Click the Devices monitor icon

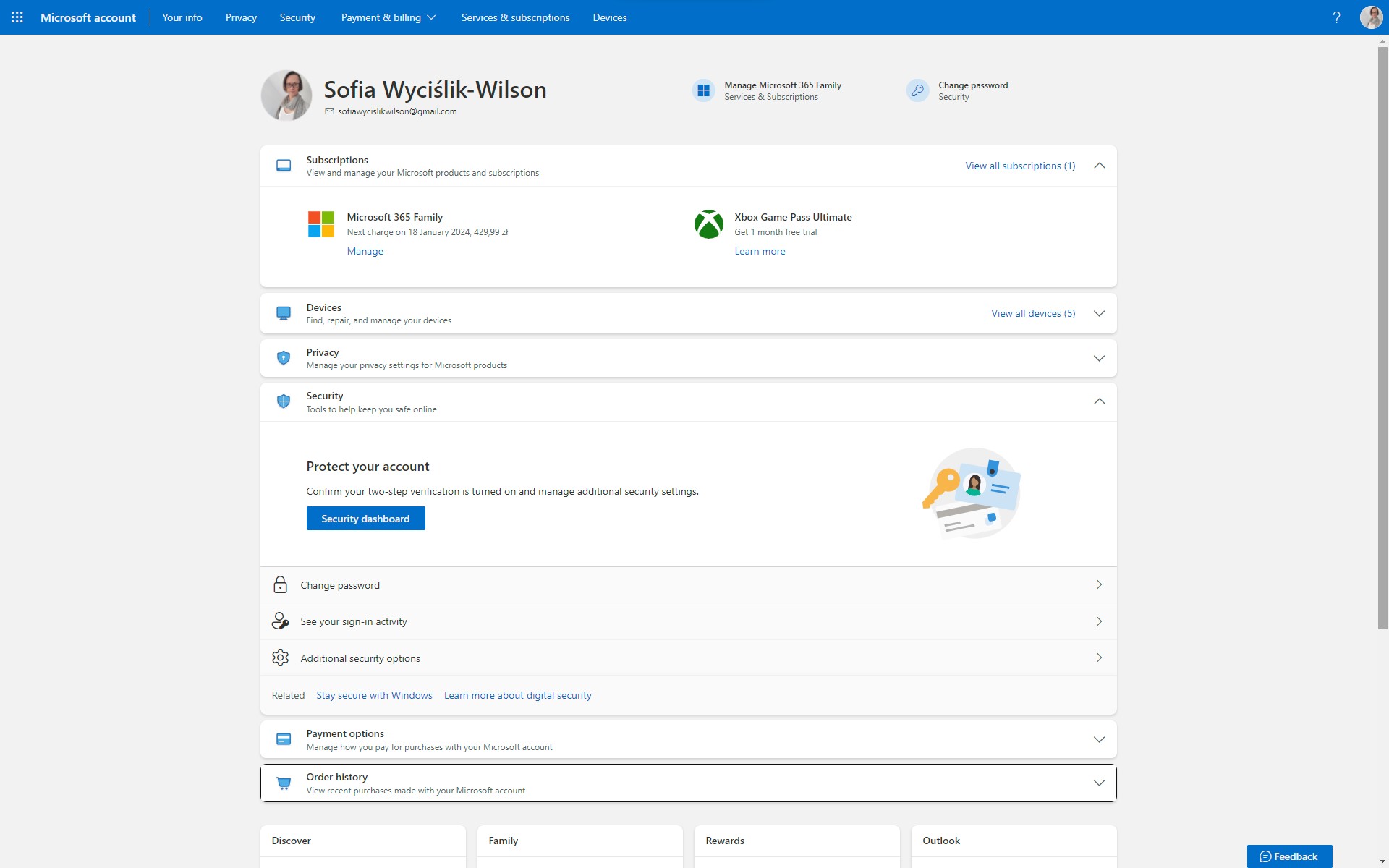pos(284,313)
